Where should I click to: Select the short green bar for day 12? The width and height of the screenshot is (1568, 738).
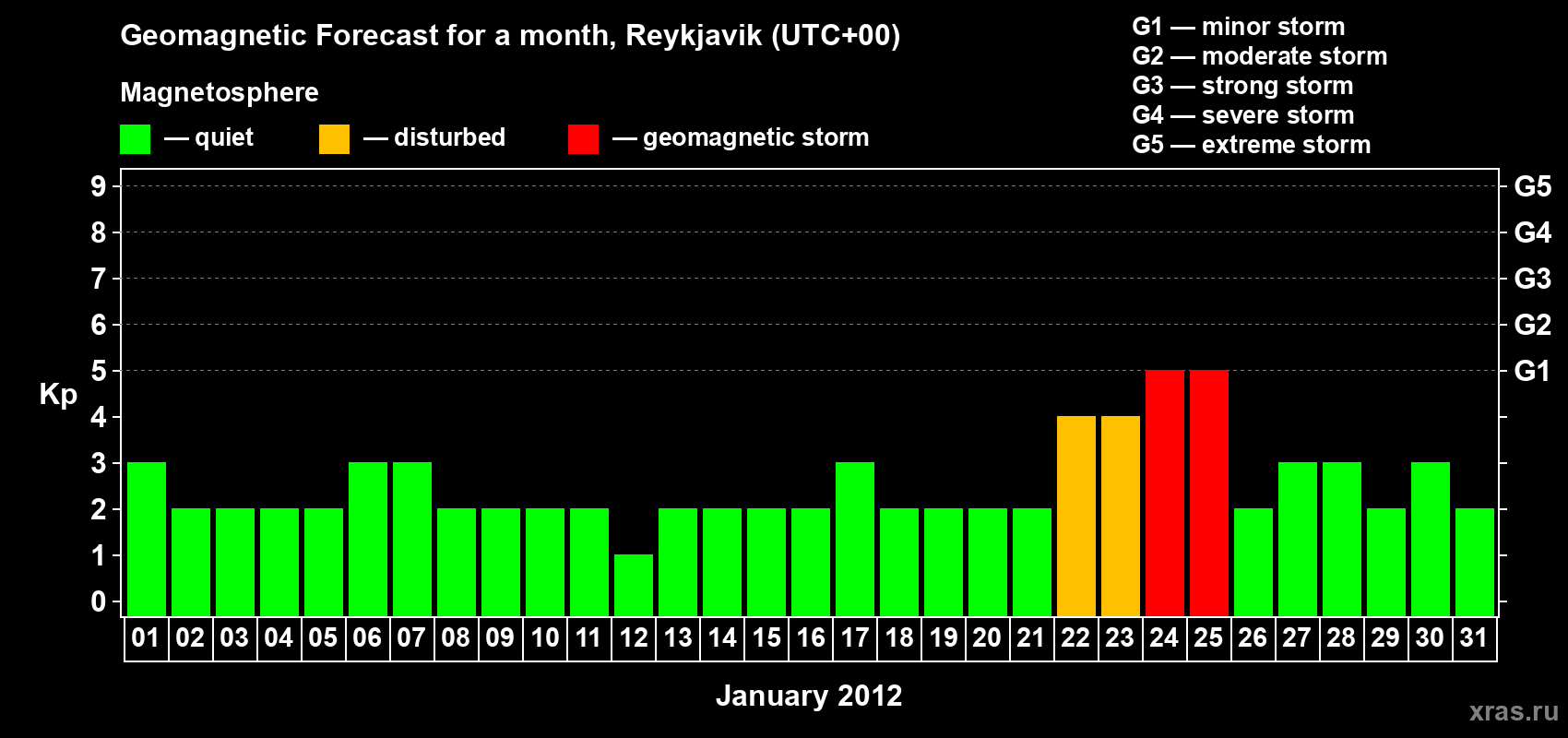634,585
